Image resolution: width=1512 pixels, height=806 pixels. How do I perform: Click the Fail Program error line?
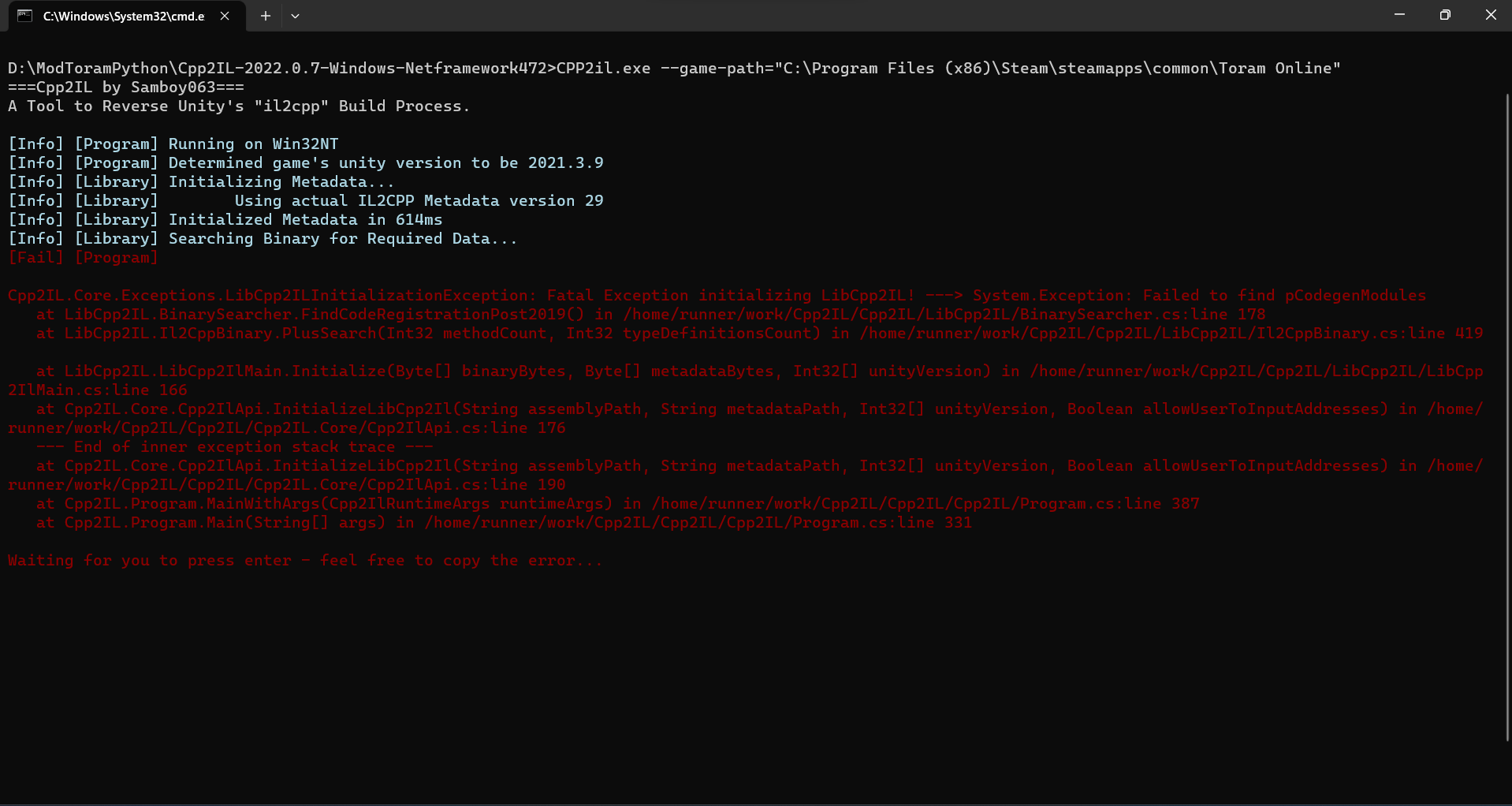(x=83, y=257)
